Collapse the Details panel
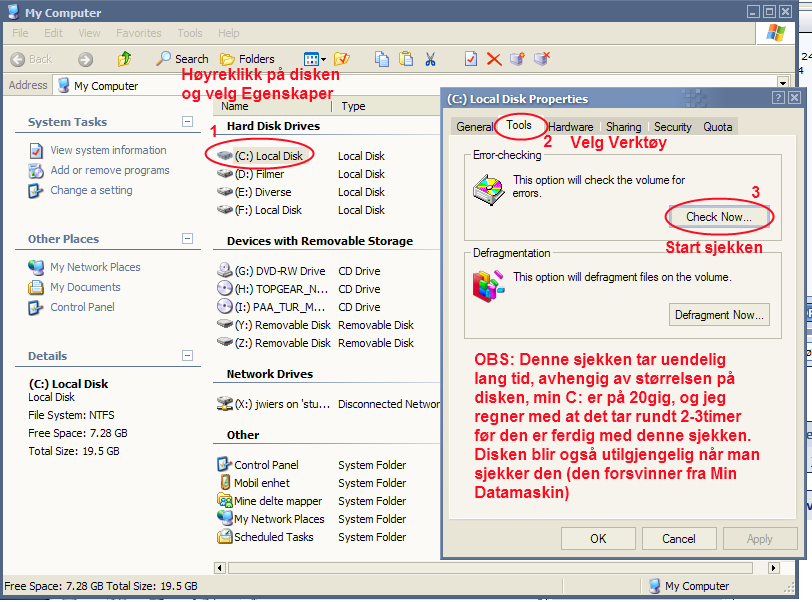812x602 pixels. click(187, 355)
